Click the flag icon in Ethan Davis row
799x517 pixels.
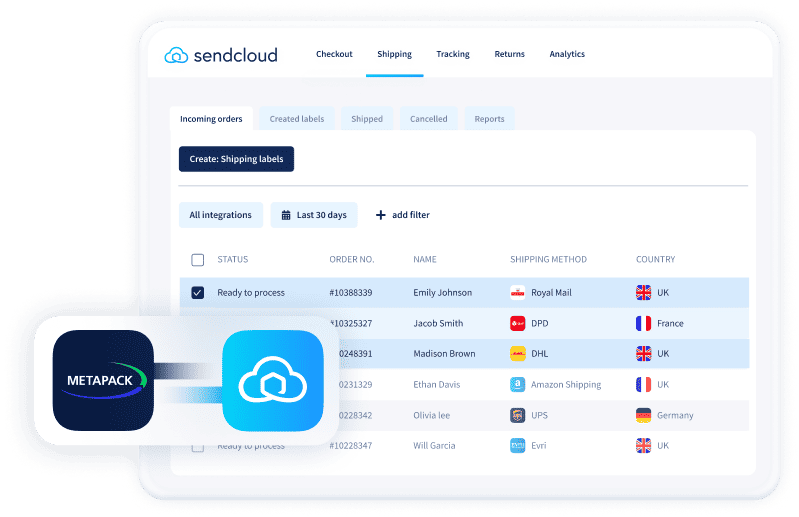pyautogui.click(x=644, y=385)
